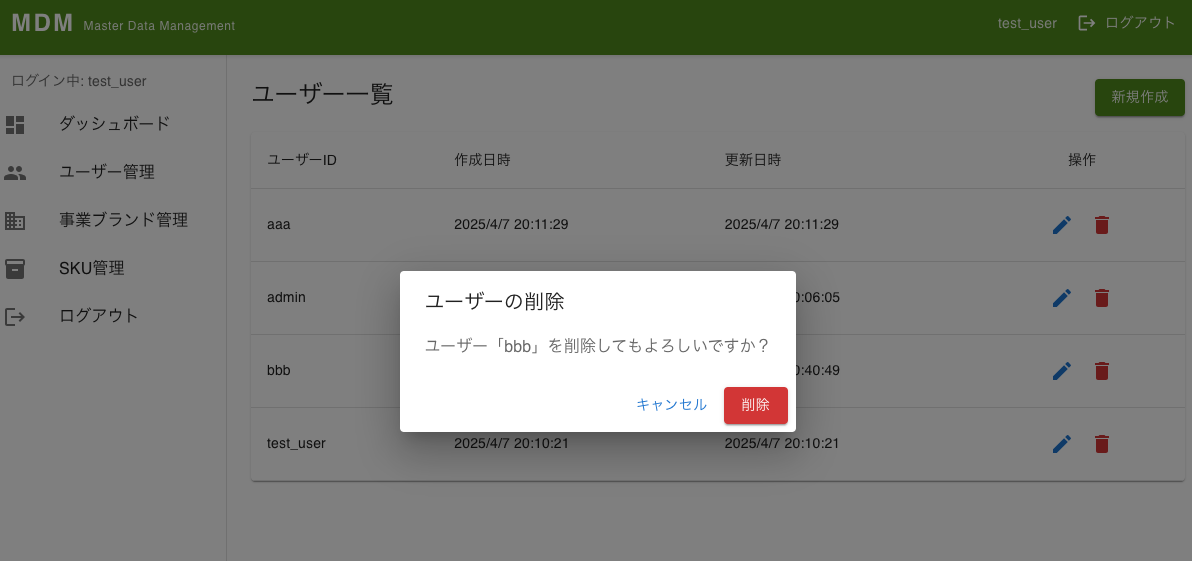Click ログアウト in the sidebar menu

(x=99, y=315)
